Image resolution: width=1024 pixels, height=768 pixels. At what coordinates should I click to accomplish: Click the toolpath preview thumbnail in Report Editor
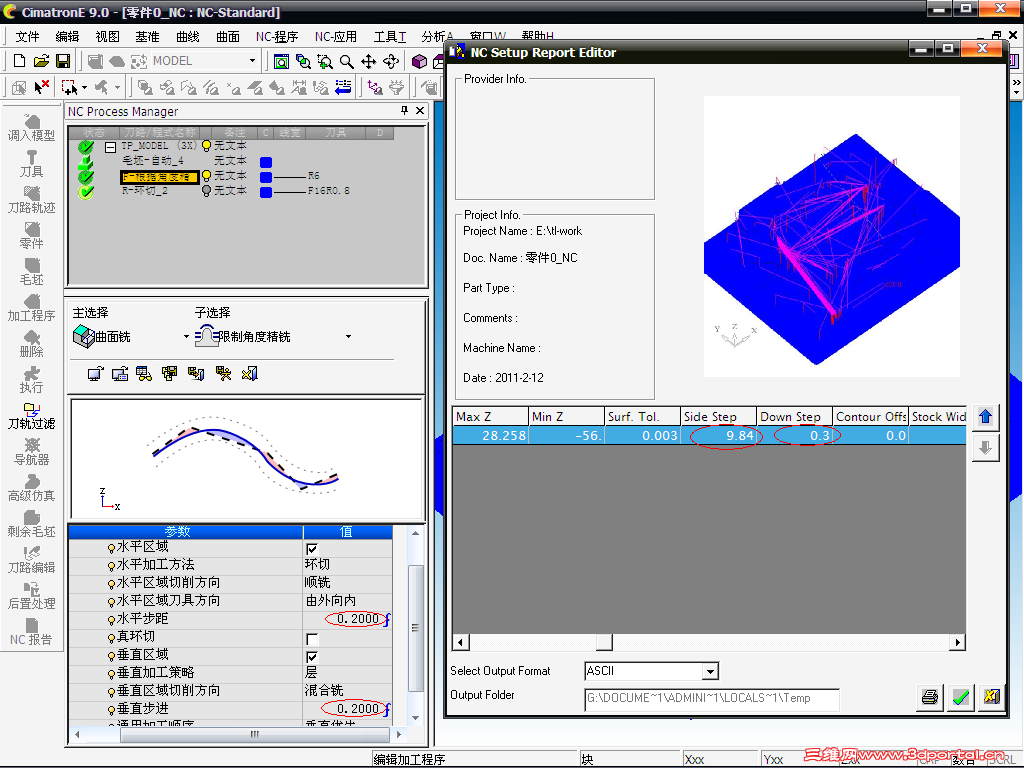click(831, 236)
